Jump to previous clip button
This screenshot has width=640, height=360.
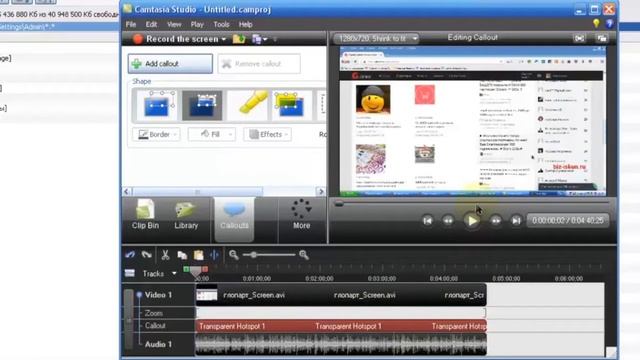tap(427, 221)
